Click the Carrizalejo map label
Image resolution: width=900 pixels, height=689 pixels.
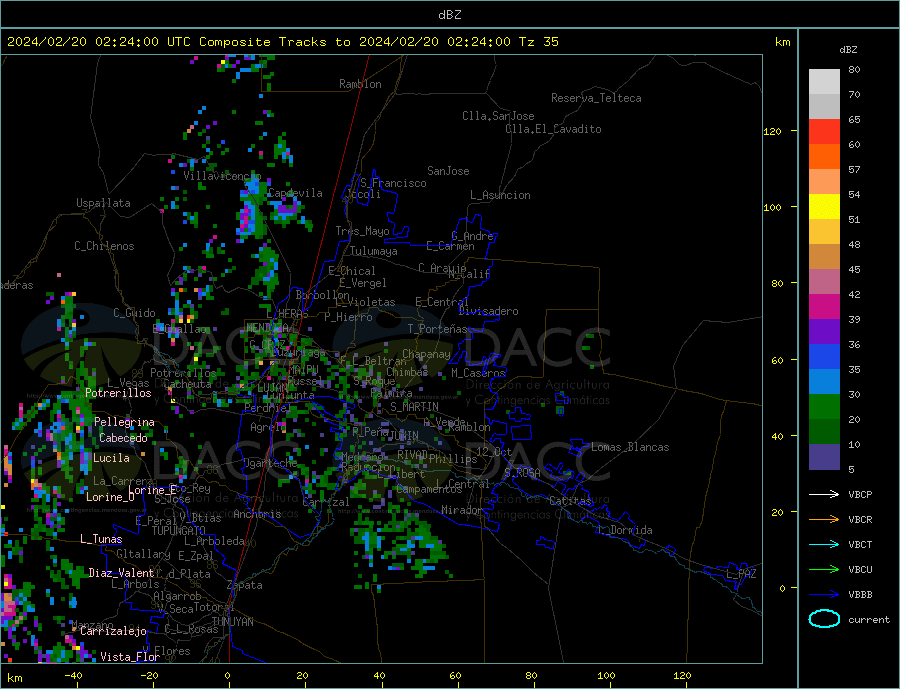click(x=113, y=632)
